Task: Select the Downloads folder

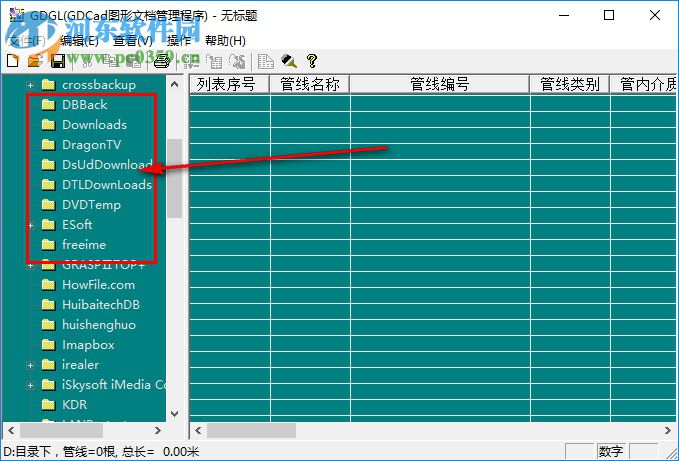Action: pos(94,125)
